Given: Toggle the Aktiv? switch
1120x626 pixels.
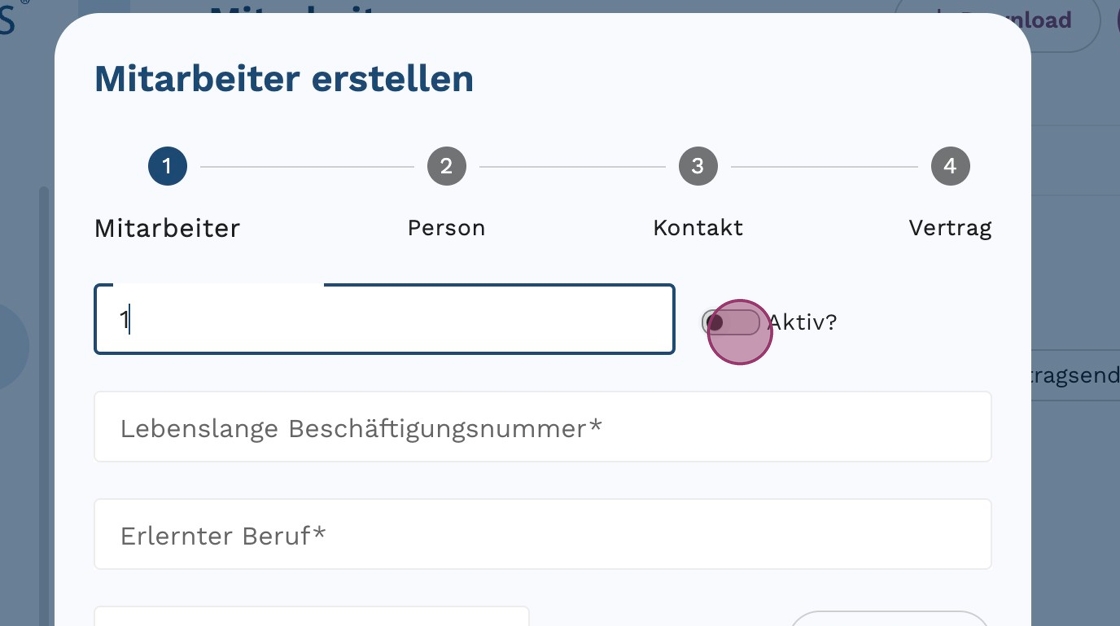Looking at the screenshot, I should coord(730,322).
